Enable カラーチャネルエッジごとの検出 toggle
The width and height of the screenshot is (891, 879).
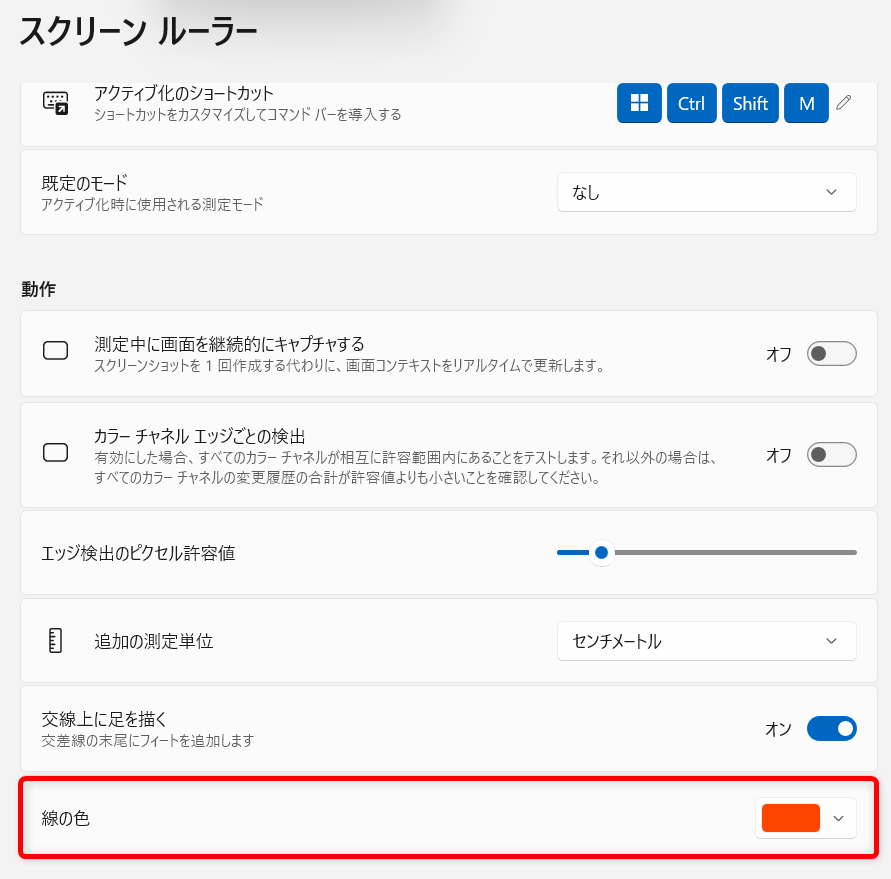[x=830, y=455]
